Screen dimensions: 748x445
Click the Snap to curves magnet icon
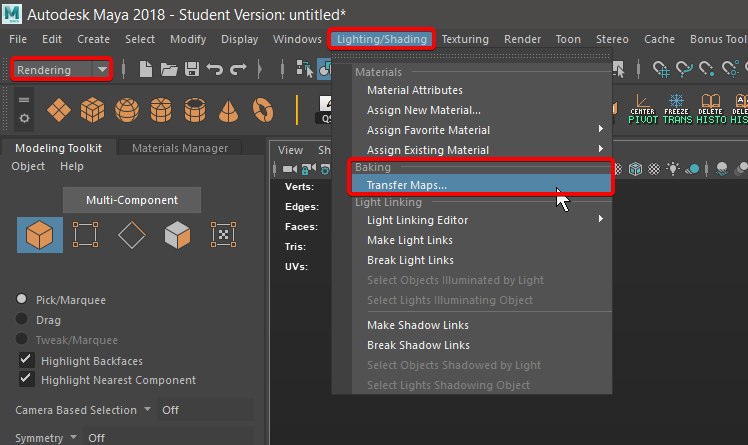pyautogui.click(x=684, y=70)
